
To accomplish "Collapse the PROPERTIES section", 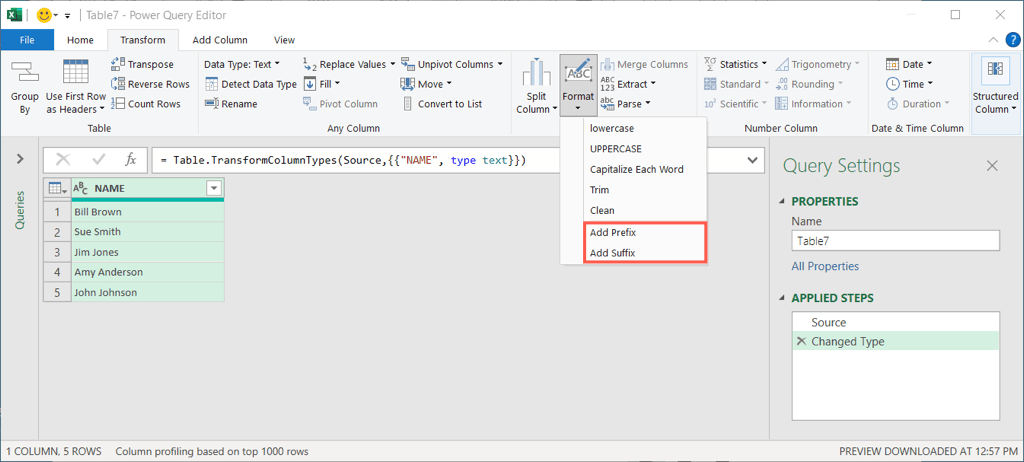I will click(x=783, y=201).
